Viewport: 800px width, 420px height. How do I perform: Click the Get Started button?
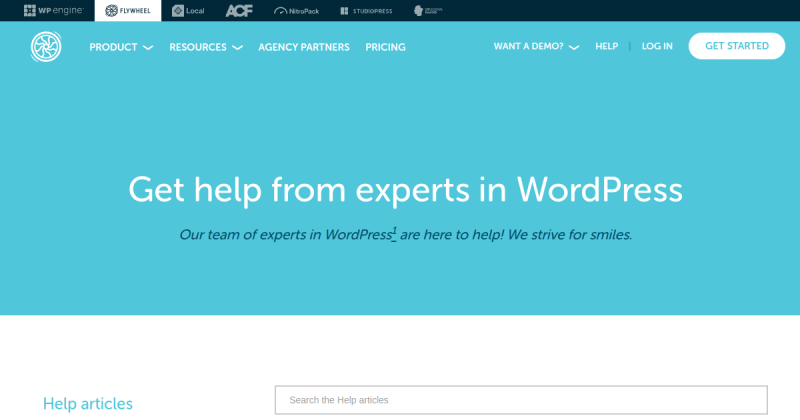[x=736, y=46]
